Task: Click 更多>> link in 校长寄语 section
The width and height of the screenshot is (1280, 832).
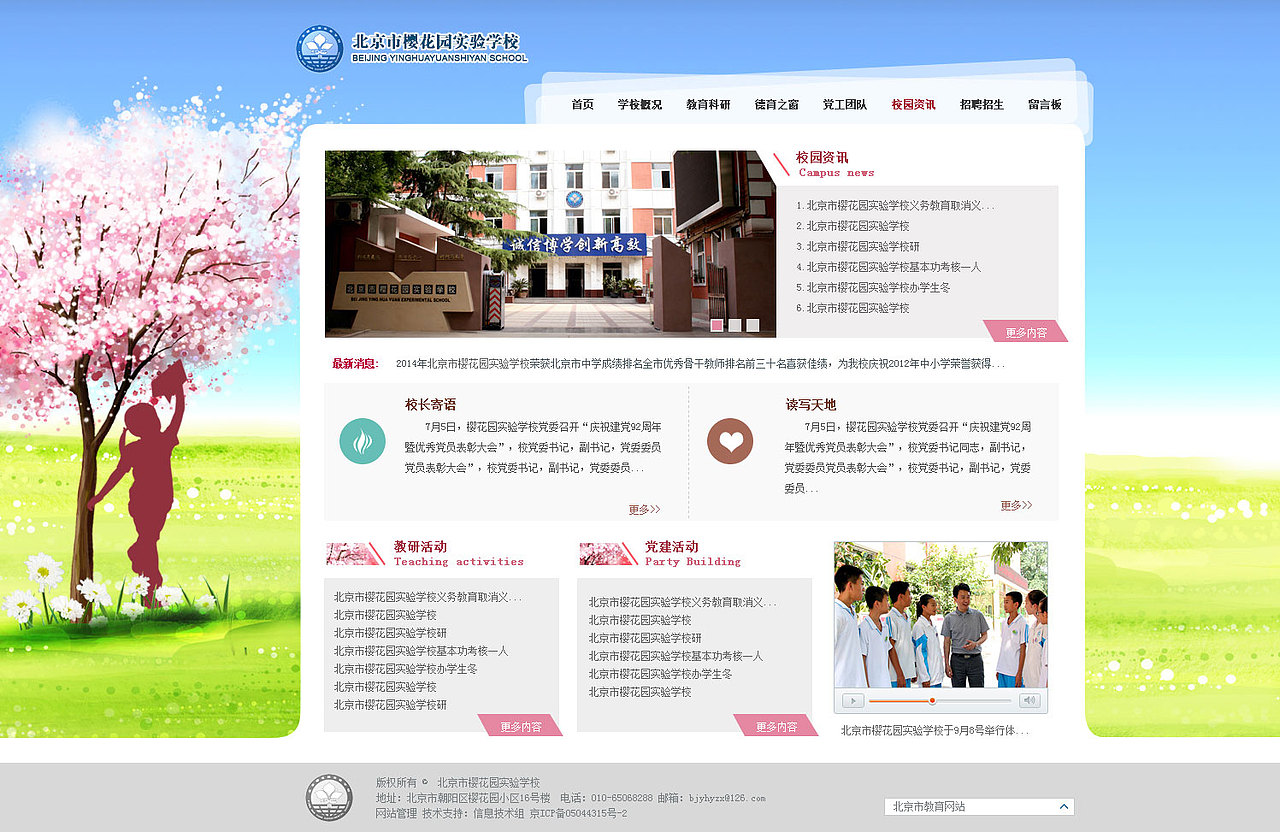Action: tap(644, 509)
